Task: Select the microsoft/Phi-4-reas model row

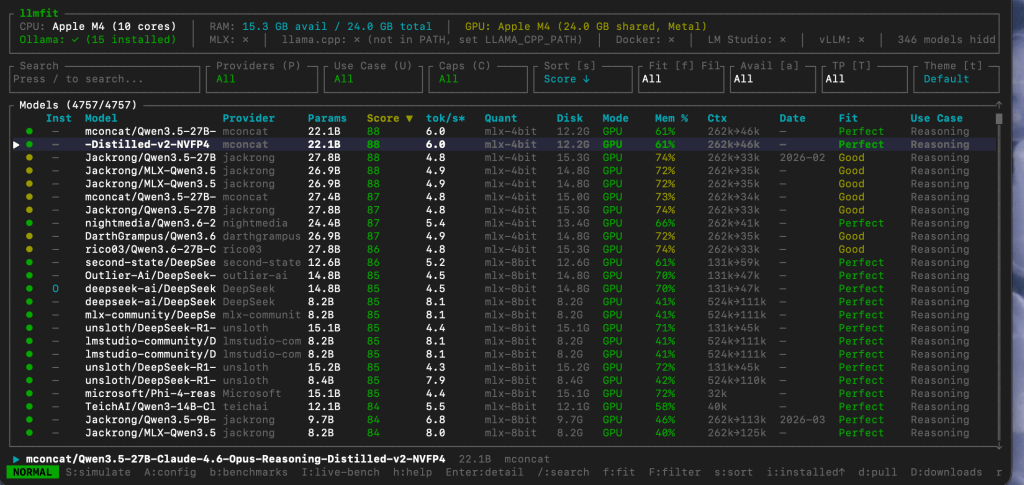Action: (x=504, y=393)
